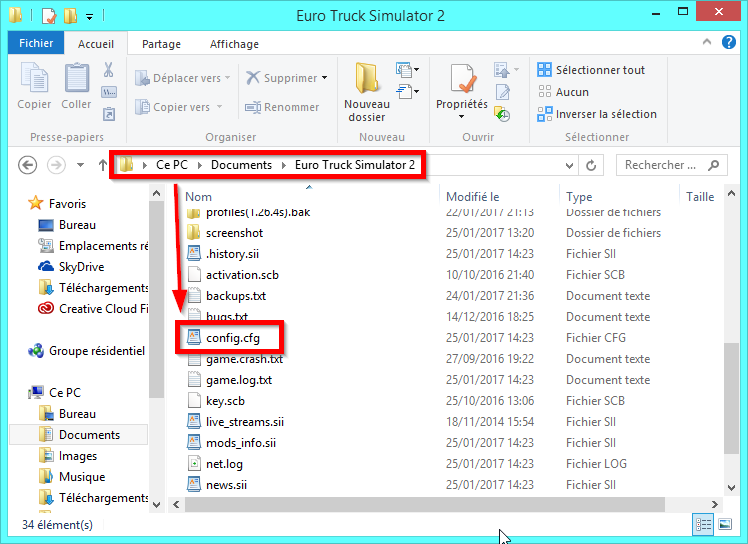Collapse the ribbon with the chevron
The image size is (748, 544).
[707, 42]
